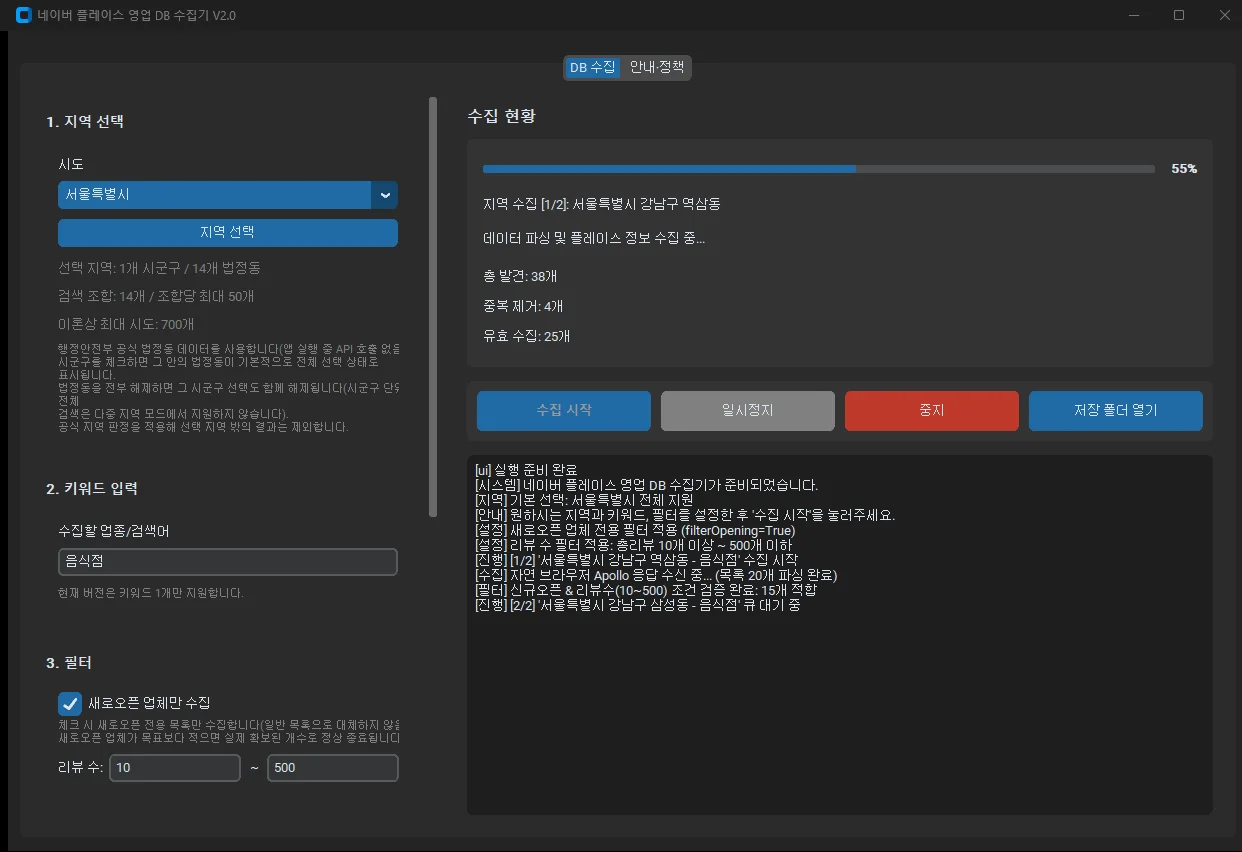
Task: Click the 지역 선택 button
Action: coord(228,232)
